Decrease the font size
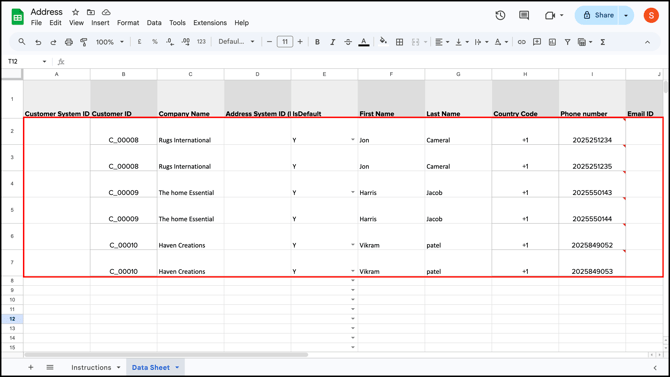Viewport: 670px width, 377px height. 269,42
